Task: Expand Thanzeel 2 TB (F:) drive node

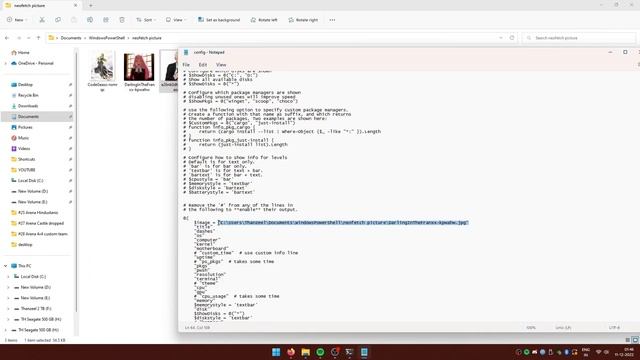Action: [8, 309]
